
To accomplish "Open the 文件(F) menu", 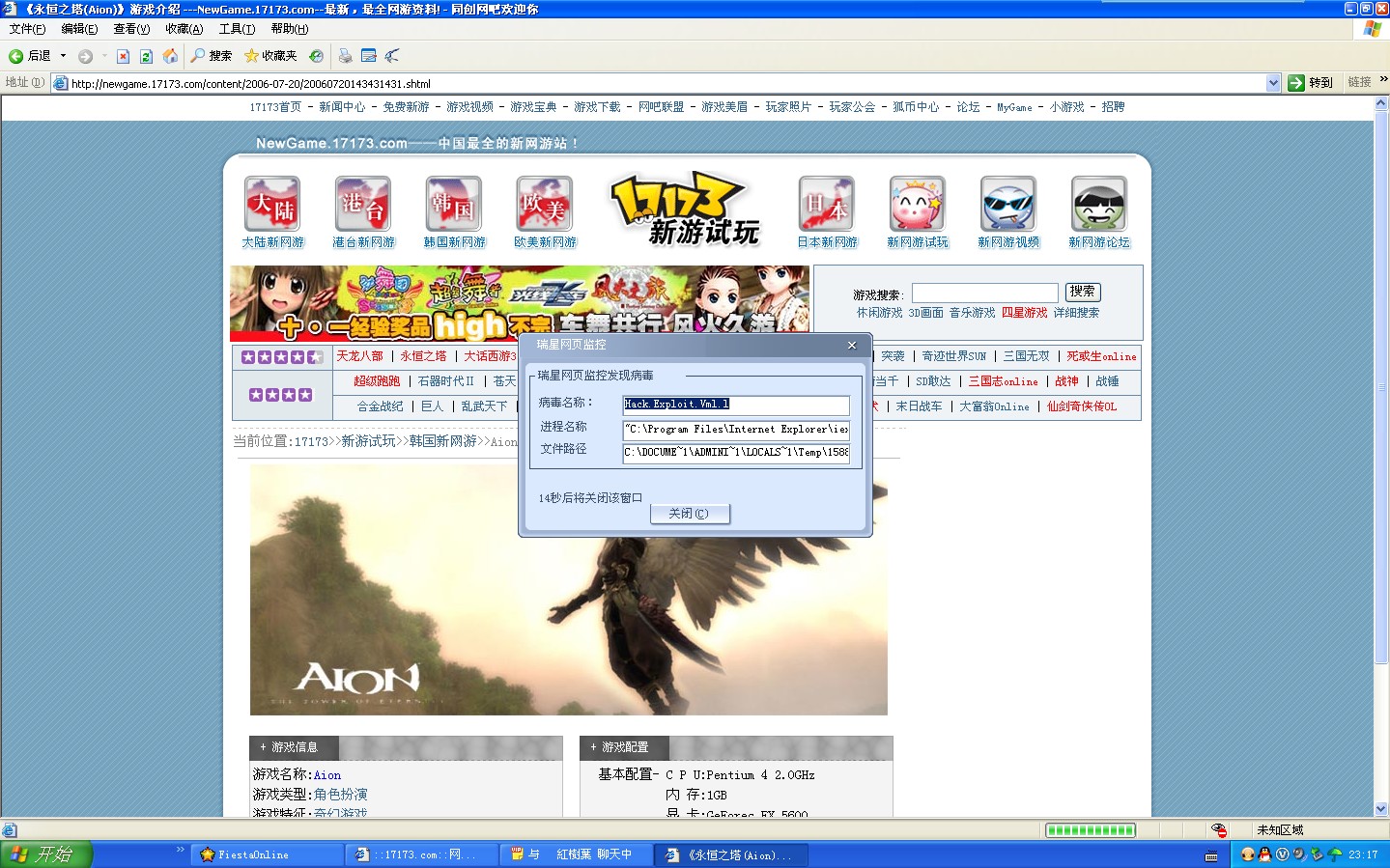I will (27, 29).
